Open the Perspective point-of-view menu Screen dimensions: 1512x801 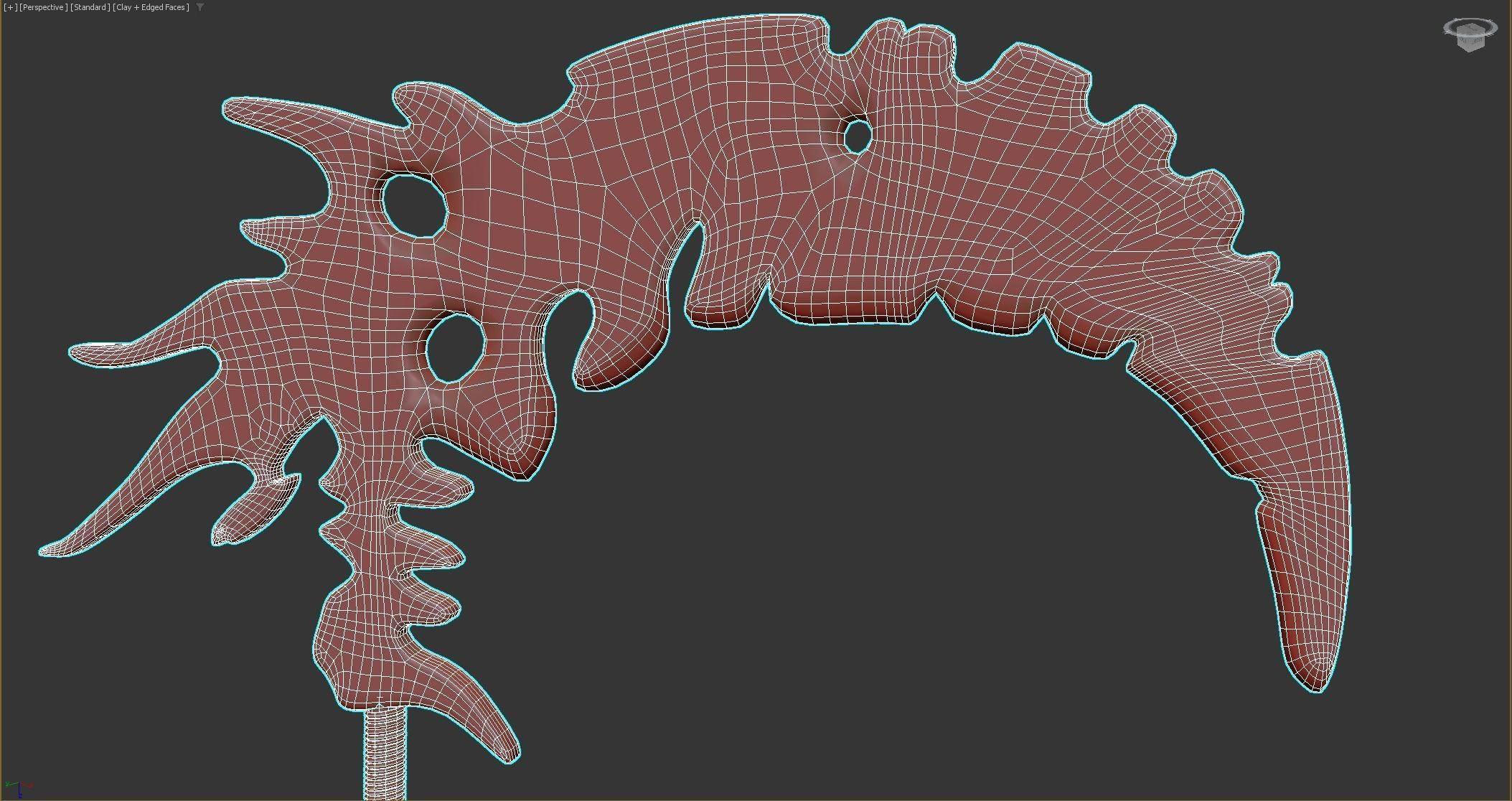(44, 7)
